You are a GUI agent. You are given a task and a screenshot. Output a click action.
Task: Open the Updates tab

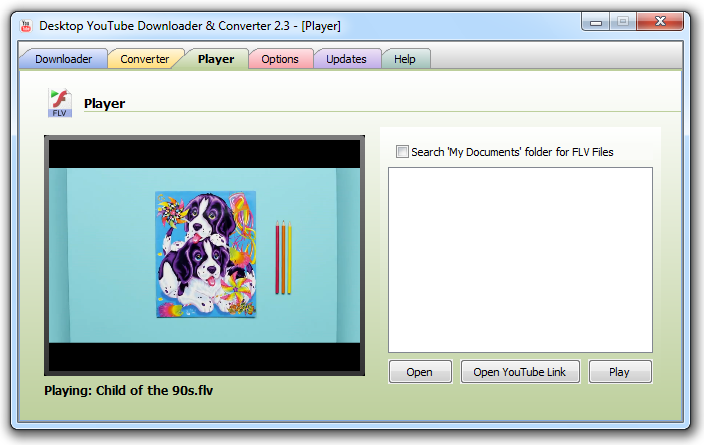point(346,59)
